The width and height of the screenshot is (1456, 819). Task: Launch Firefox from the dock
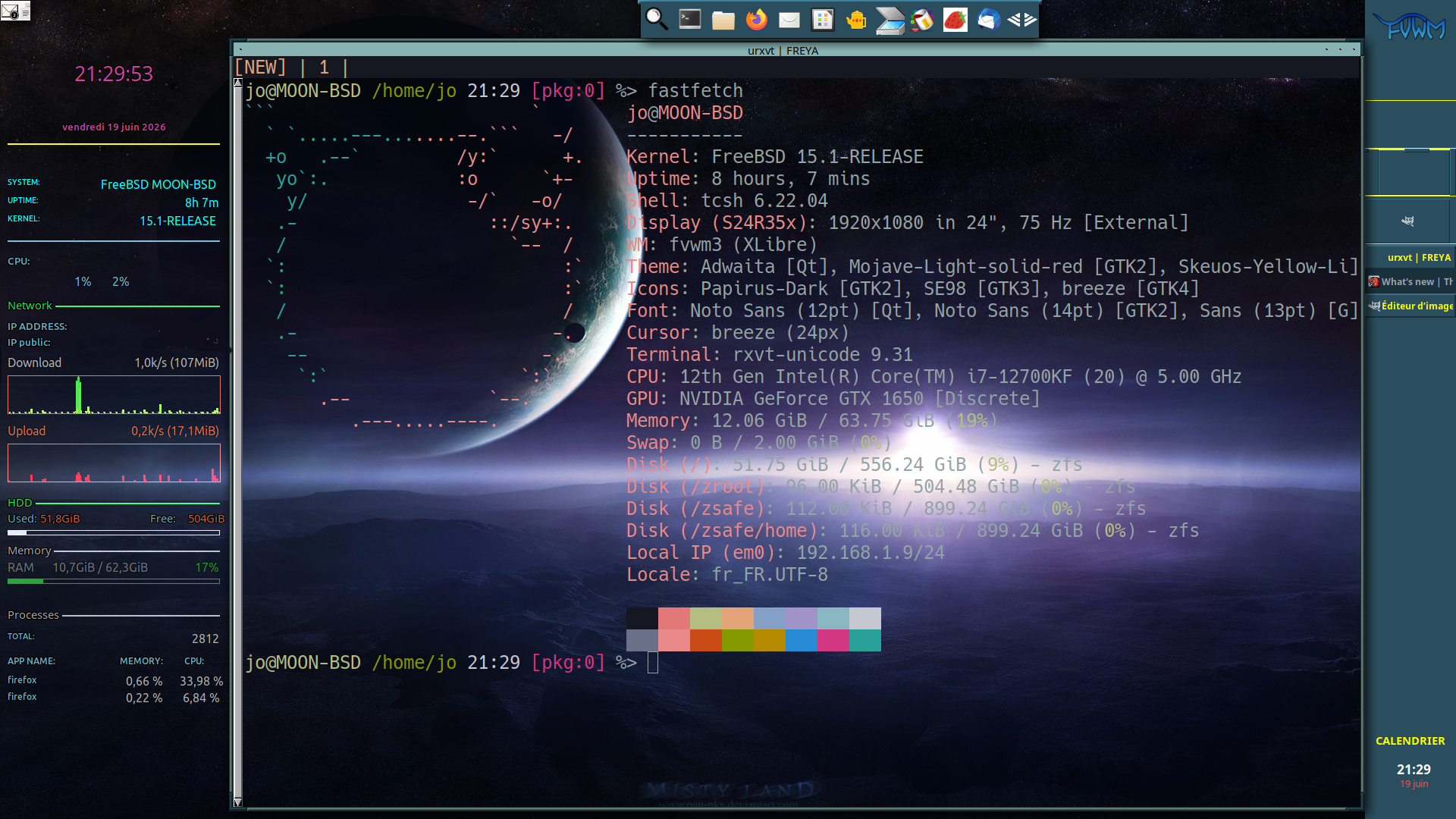click(757, 19)
